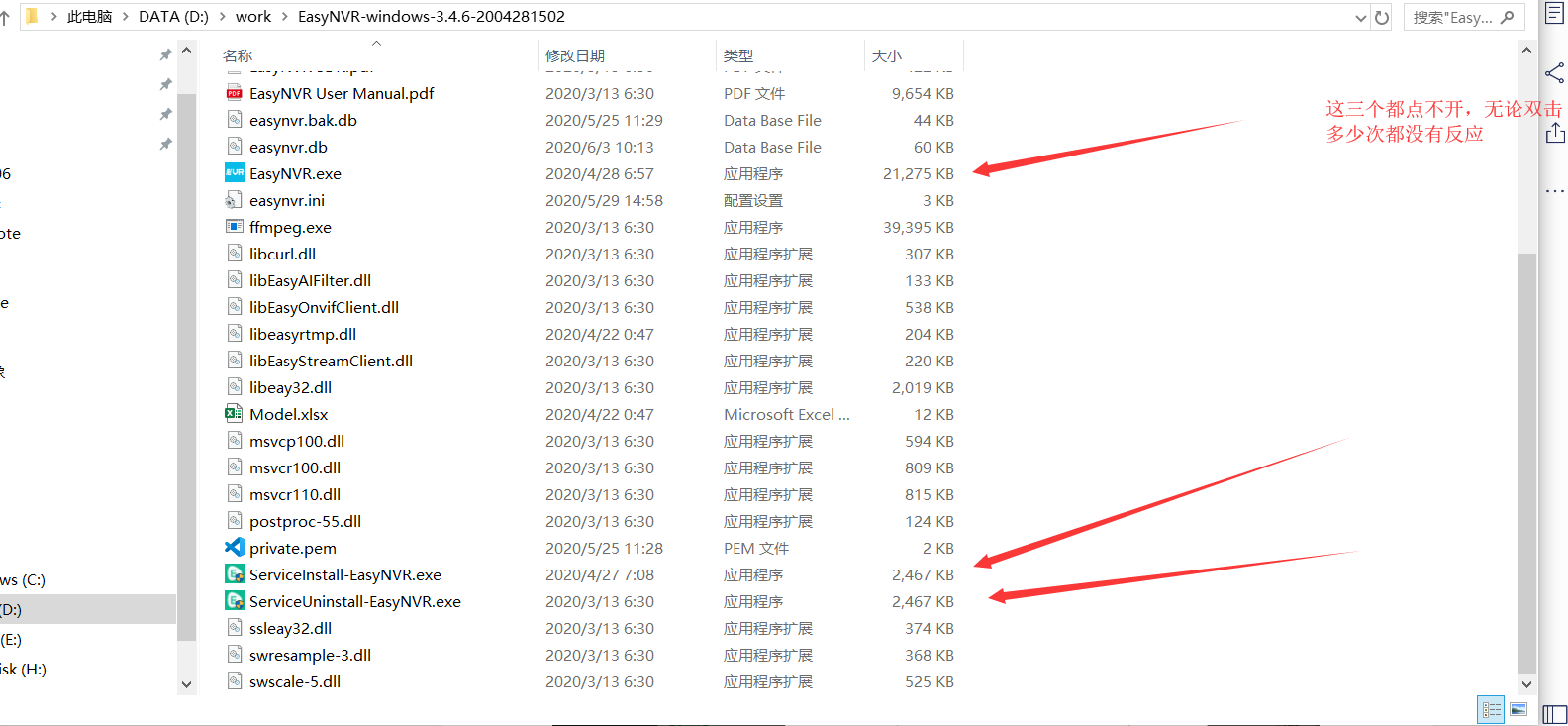1568x726 pixels.
Task: Click the easynvr.bak.db file icon
Action: coord(235,120)
